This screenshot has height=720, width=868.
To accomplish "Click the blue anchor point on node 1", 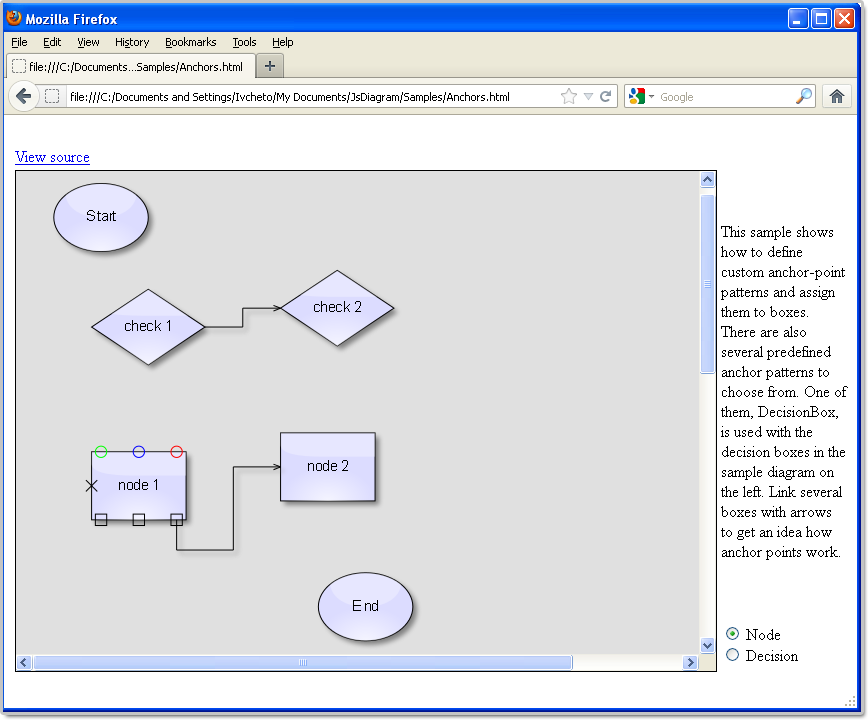I will point(139,452).
